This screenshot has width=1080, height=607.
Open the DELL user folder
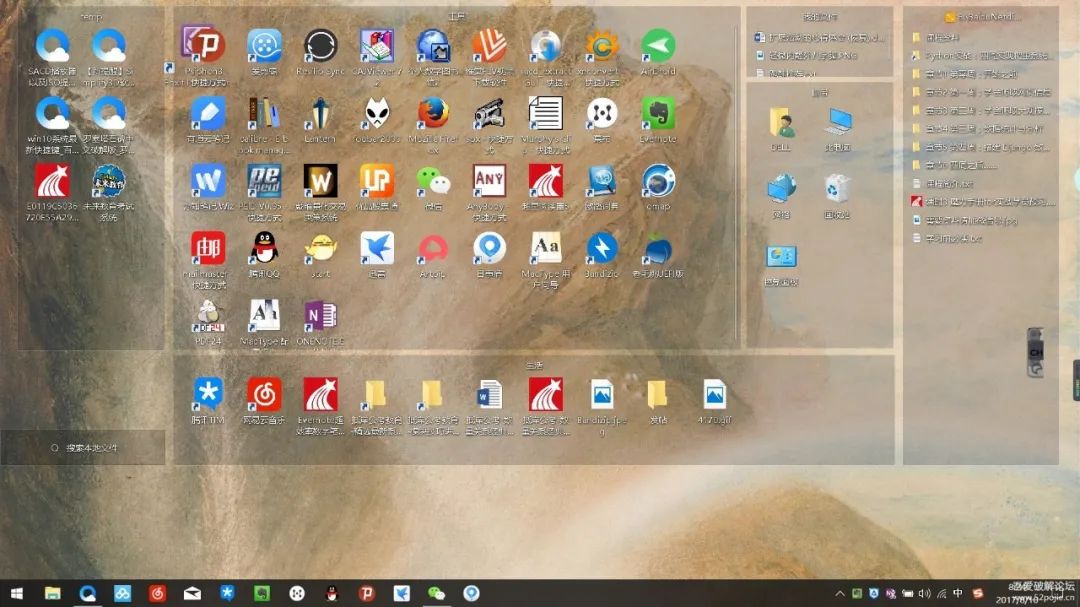click(781, 123)
